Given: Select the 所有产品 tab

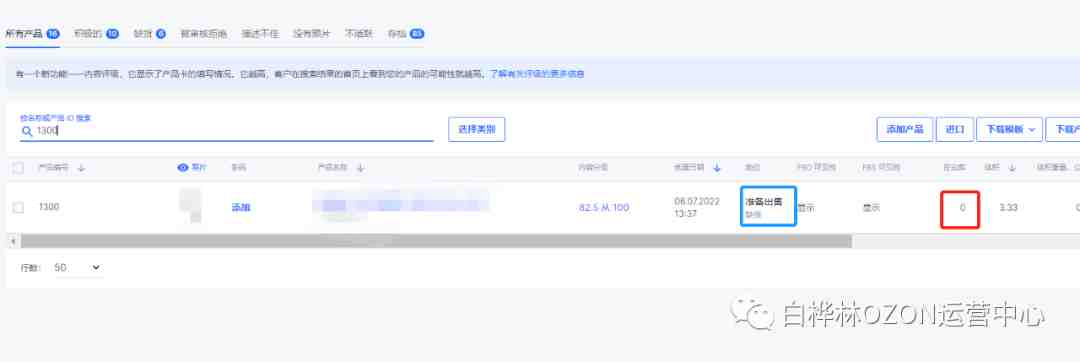Looking at the screenshot, I should point(32,34).
